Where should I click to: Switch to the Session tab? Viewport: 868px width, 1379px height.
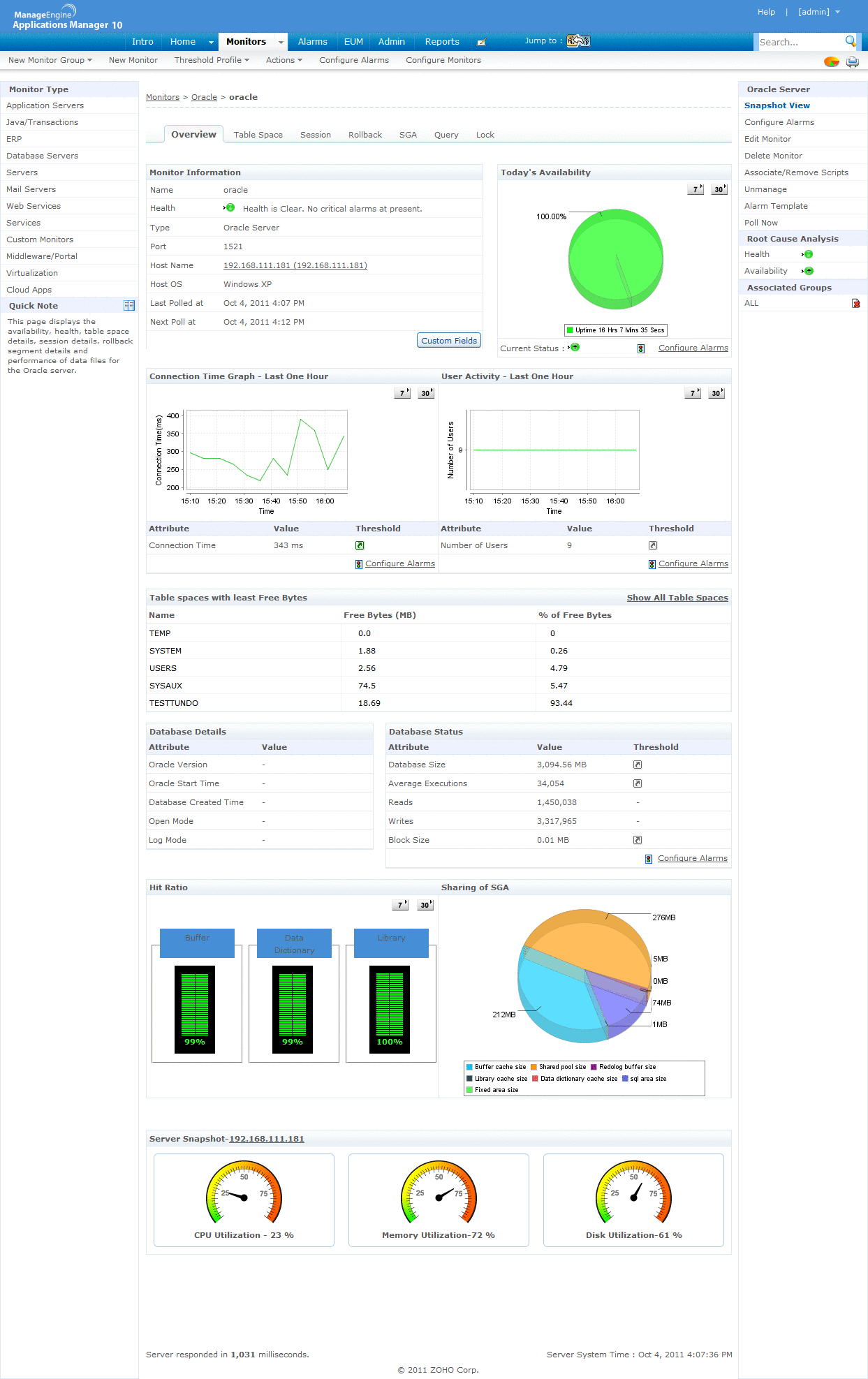pyautogui.click(x=316, y=135)
